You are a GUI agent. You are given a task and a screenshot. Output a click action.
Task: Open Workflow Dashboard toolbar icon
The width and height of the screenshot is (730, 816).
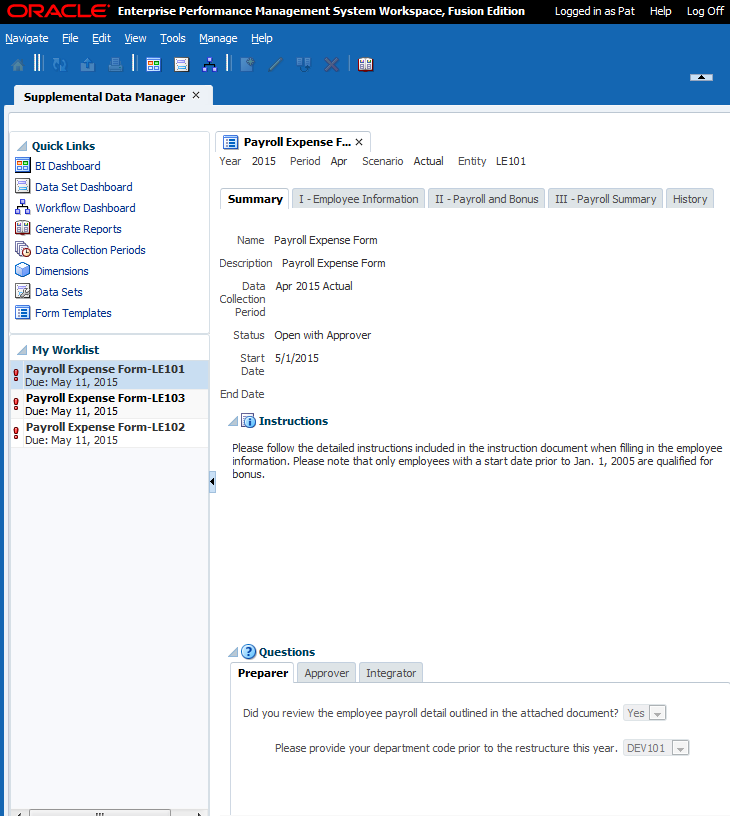coord(209,65)
